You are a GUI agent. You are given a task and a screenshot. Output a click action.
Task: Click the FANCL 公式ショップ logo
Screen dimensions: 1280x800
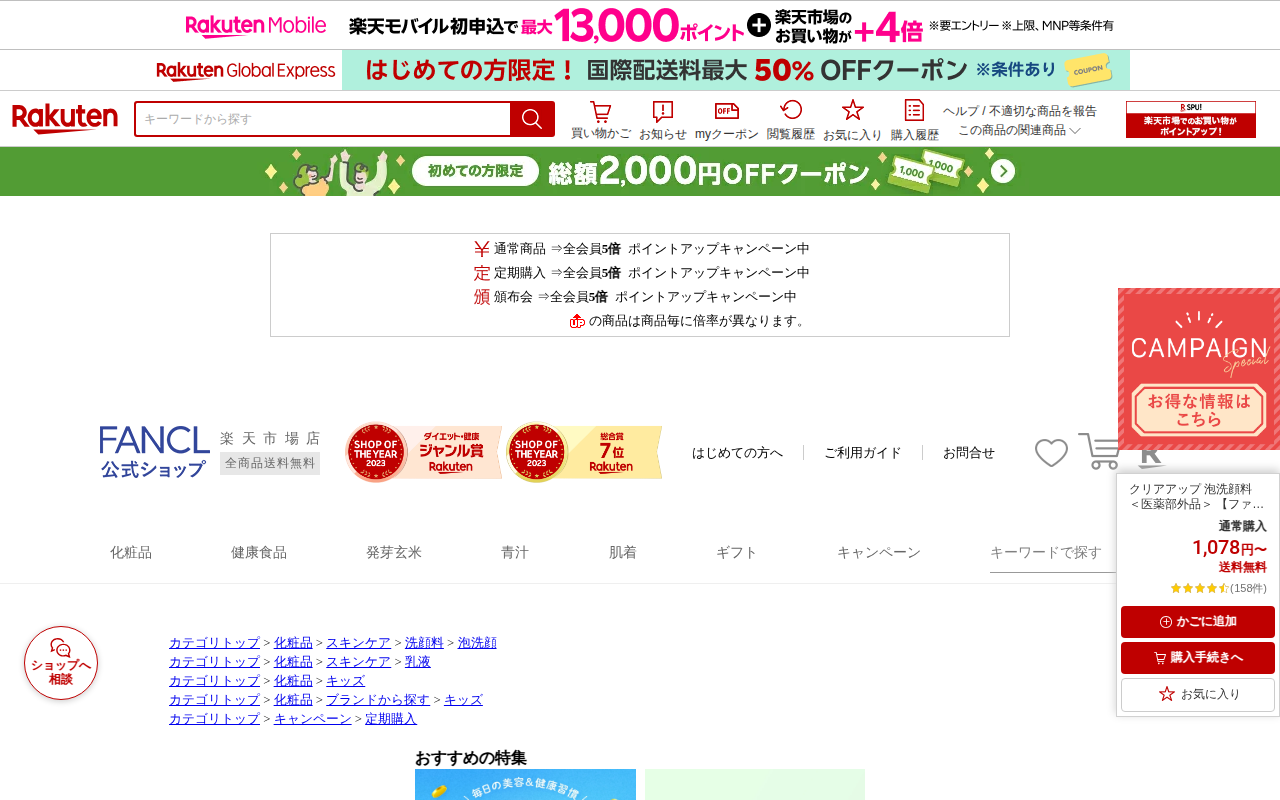click(155, 452)
